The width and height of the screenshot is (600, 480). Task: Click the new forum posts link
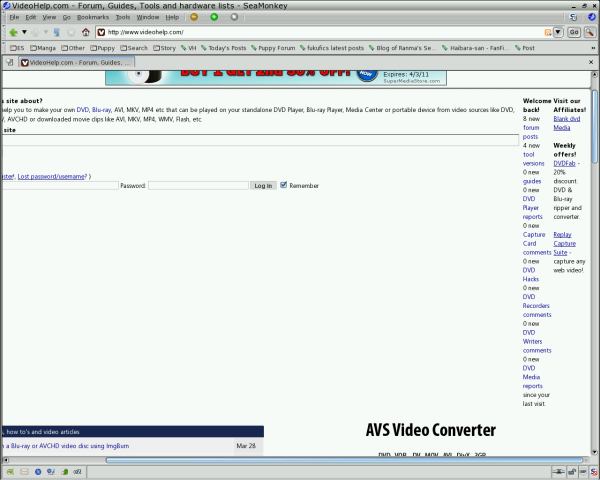pos(531,132)
